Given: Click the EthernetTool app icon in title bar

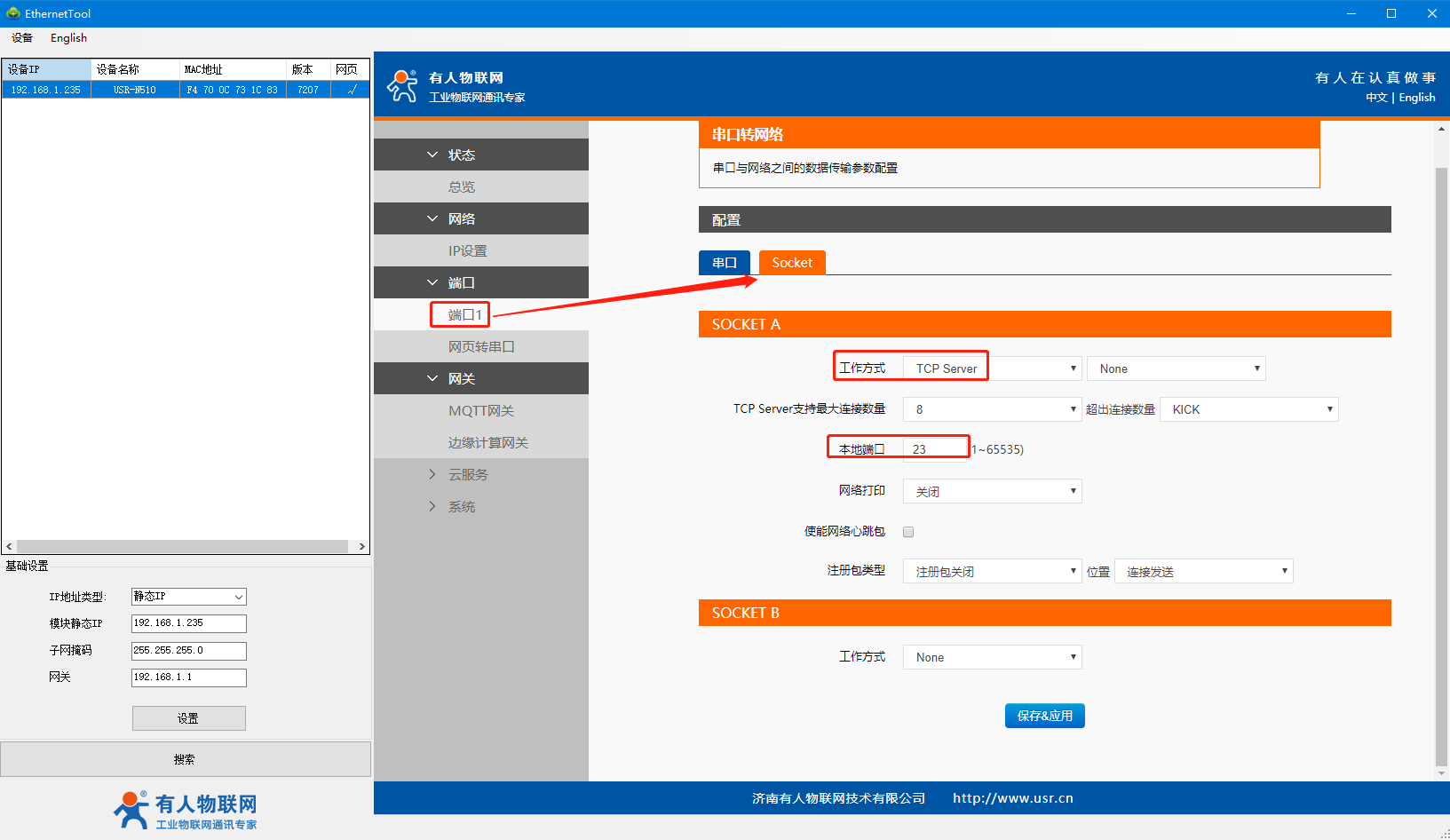Looking at the screenshot, I should pos(12,13).
